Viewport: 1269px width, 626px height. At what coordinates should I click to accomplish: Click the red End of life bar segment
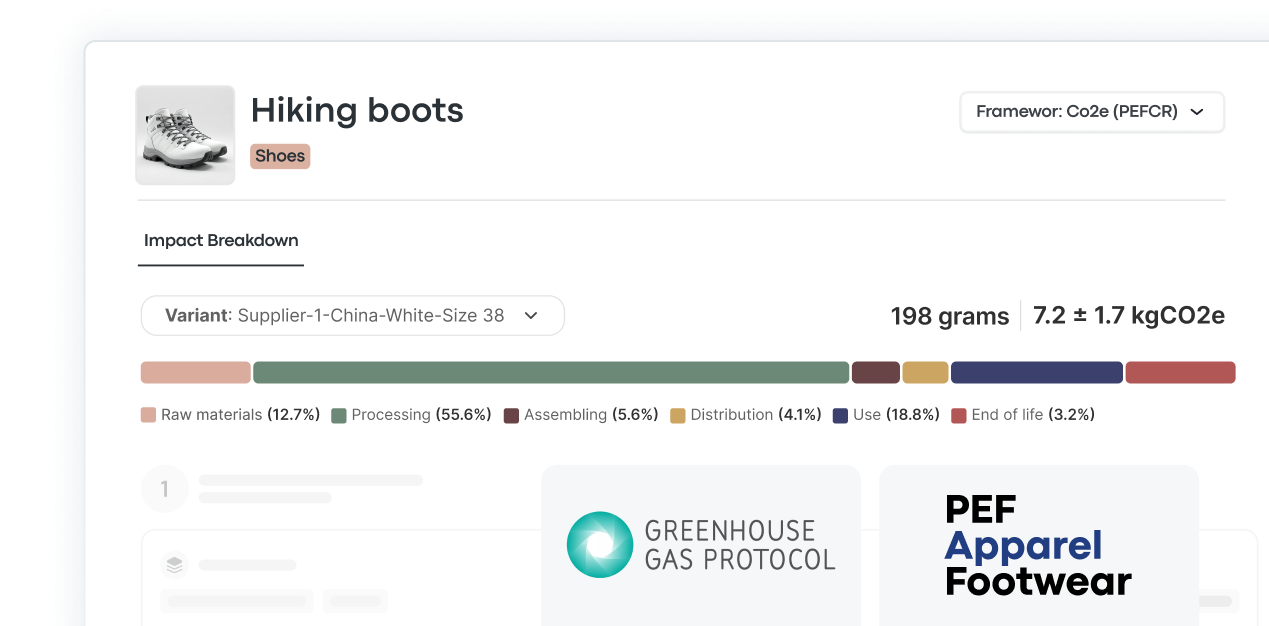pos(1180,373)
